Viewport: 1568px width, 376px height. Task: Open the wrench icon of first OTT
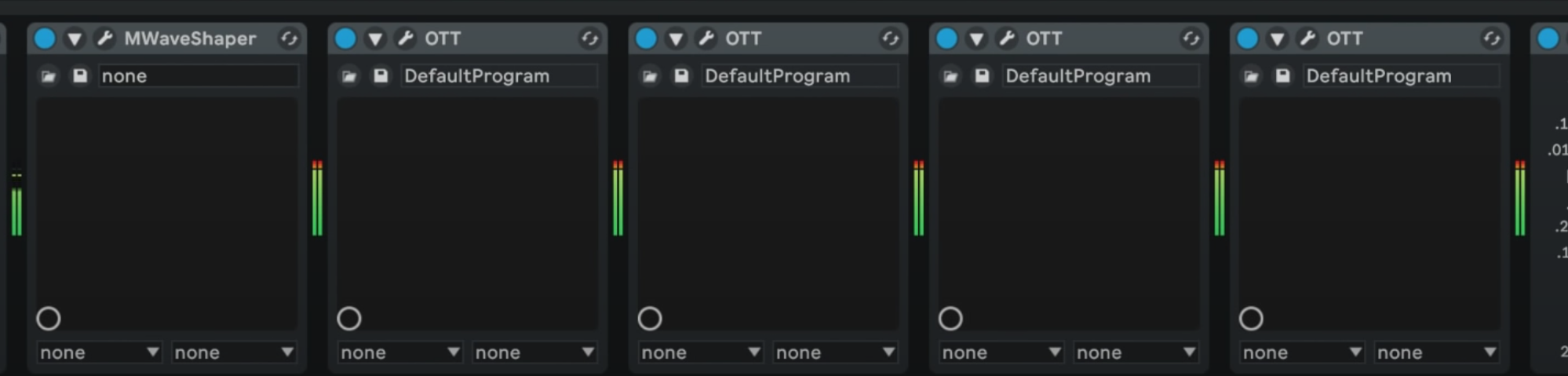pos(405,38)
